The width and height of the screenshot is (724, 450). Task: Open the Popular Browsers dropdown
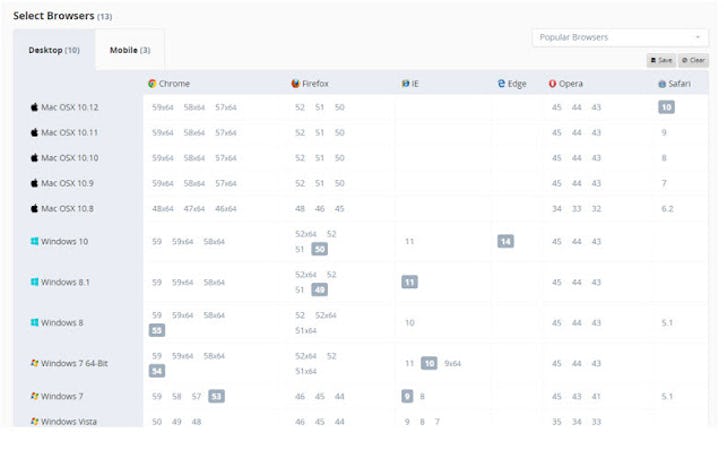[x=620, y=37]
